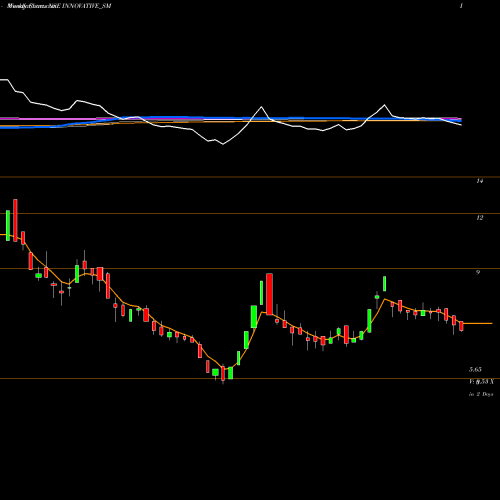
Task: Click the lowest candle at the chart bottom
Action: coord(223,374)
